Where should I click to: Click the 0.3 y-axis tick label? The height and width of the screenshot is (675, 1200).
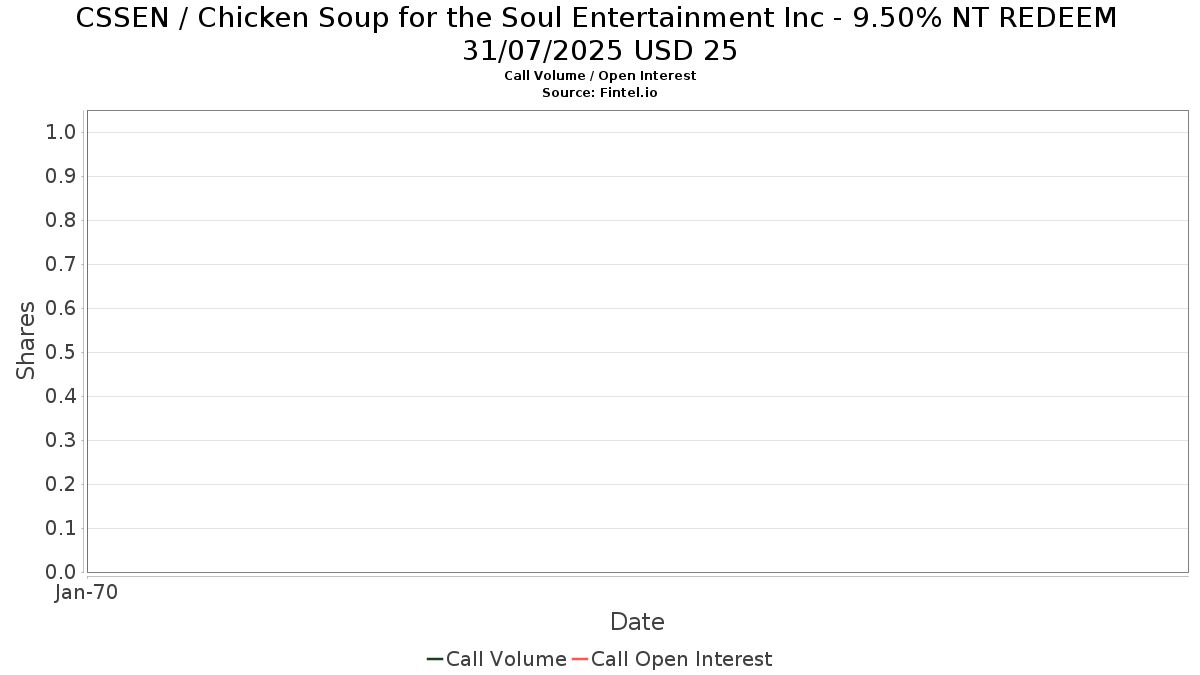click(61, 441)
